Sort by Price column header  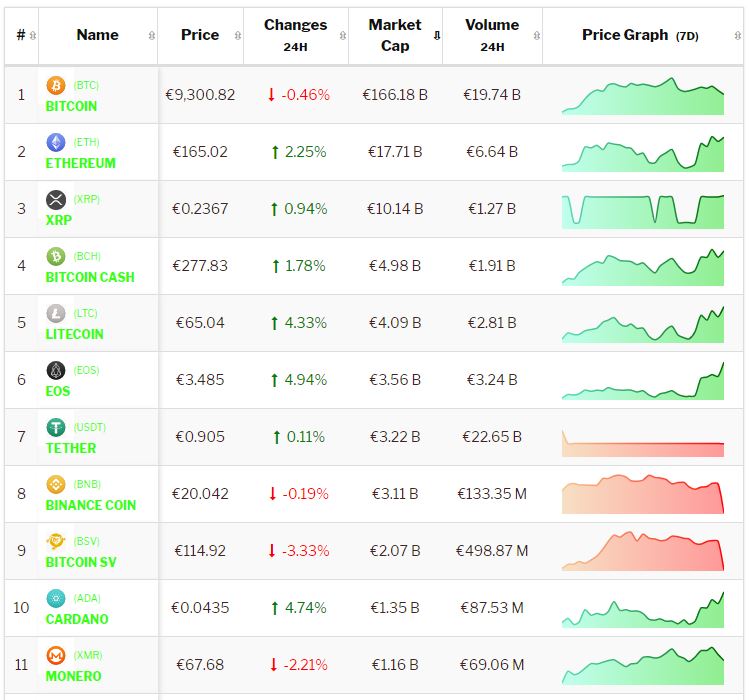click(200, 35)
